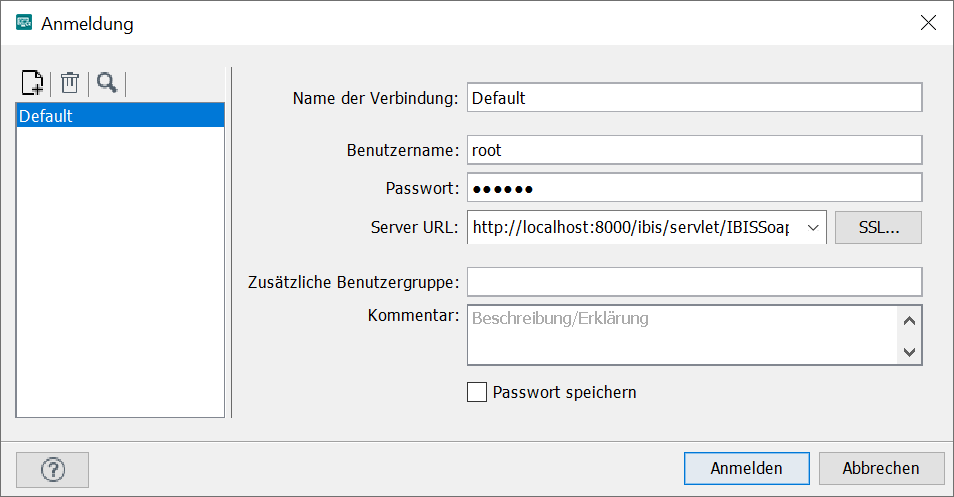Viewport: 954px width, 497px height.
Task: Cancel with the Abbrechen button
Action: pos(881,468)
